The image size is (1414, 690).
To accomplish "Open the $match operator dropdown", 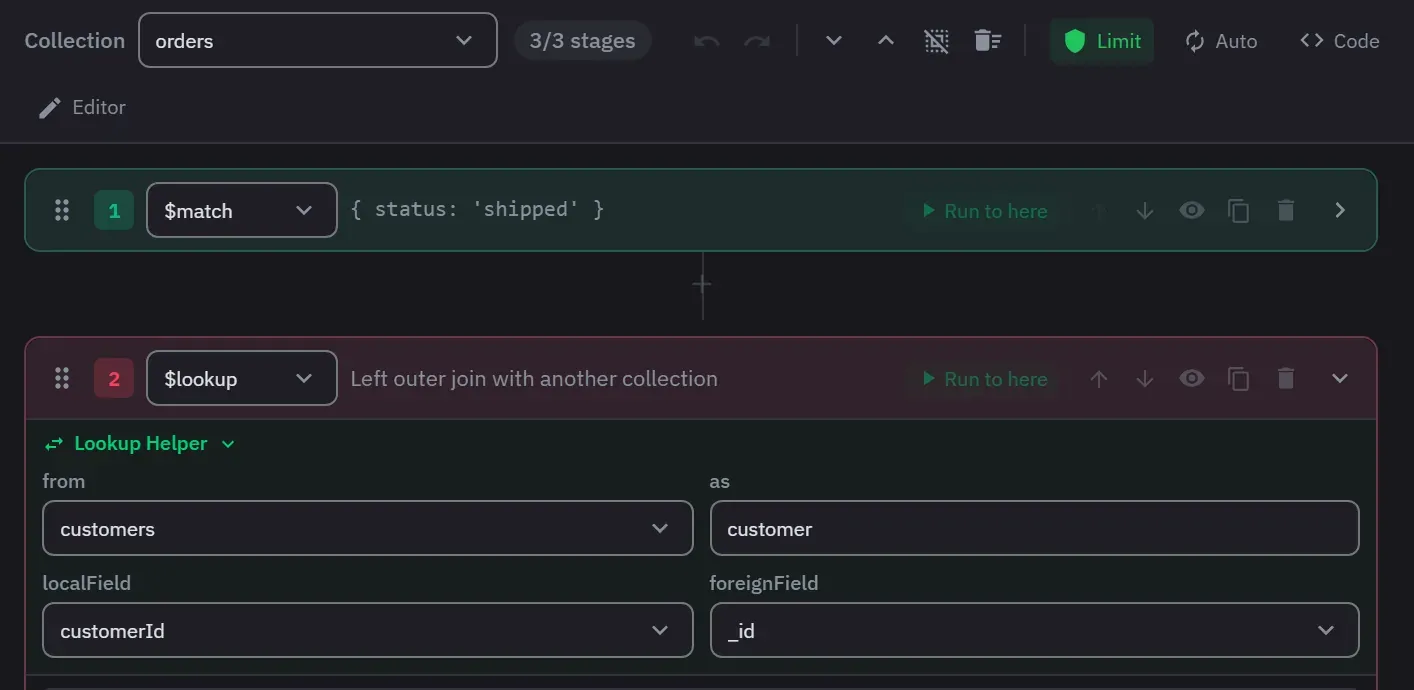I will [241, 210].
